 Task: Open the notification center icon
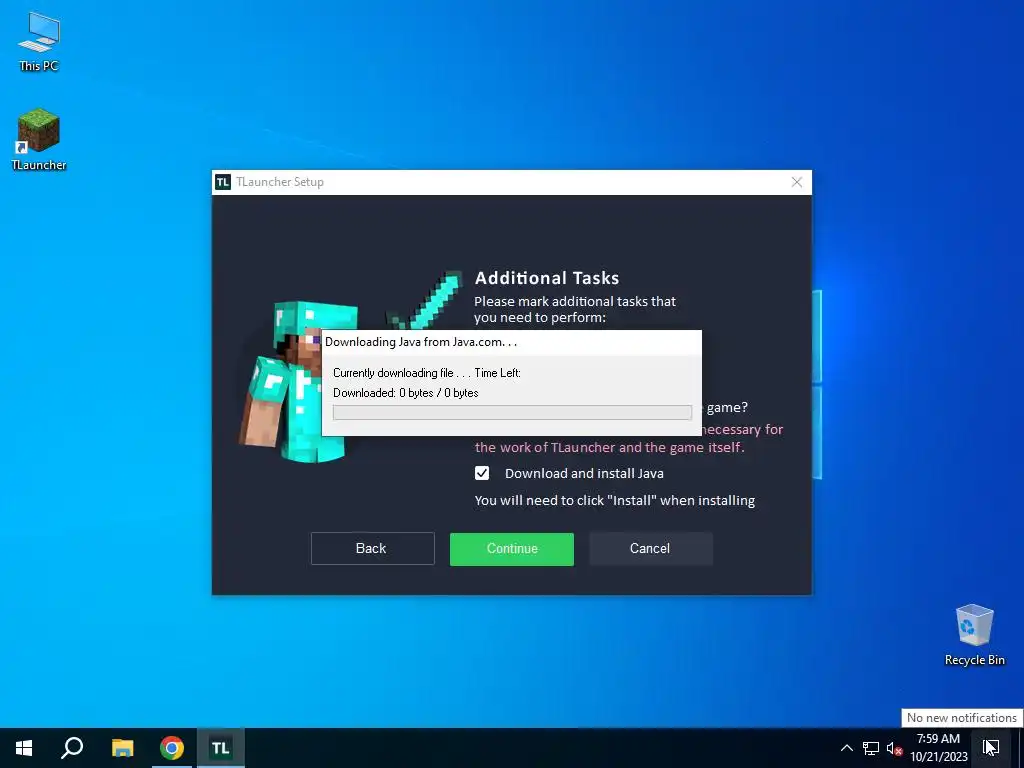(991, 748)
